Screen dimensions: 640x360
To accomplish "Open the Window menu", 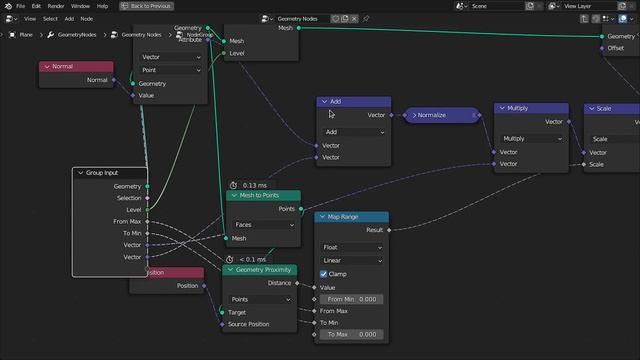I will click(x=80, y=6).
